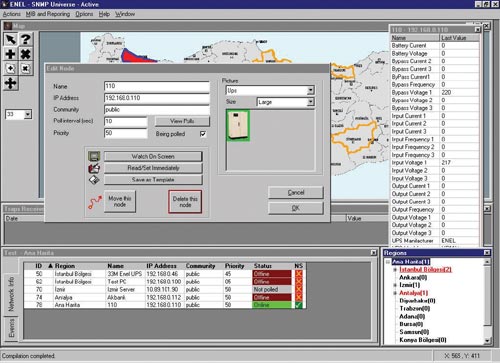Expand the Istanbul Bölgesi tree node
Viewport: 500px width, 363px height.
tap(395, 270)
